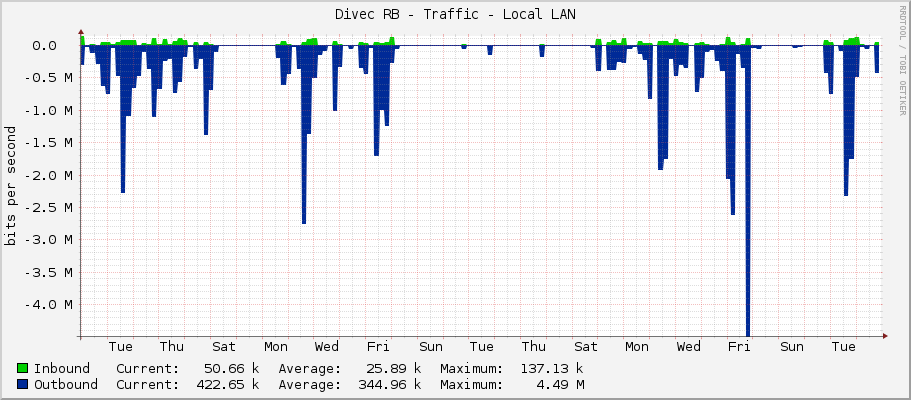Click the green Inbound legend swatch
This screenshot has width=911, height=400.
pos(23,368)
